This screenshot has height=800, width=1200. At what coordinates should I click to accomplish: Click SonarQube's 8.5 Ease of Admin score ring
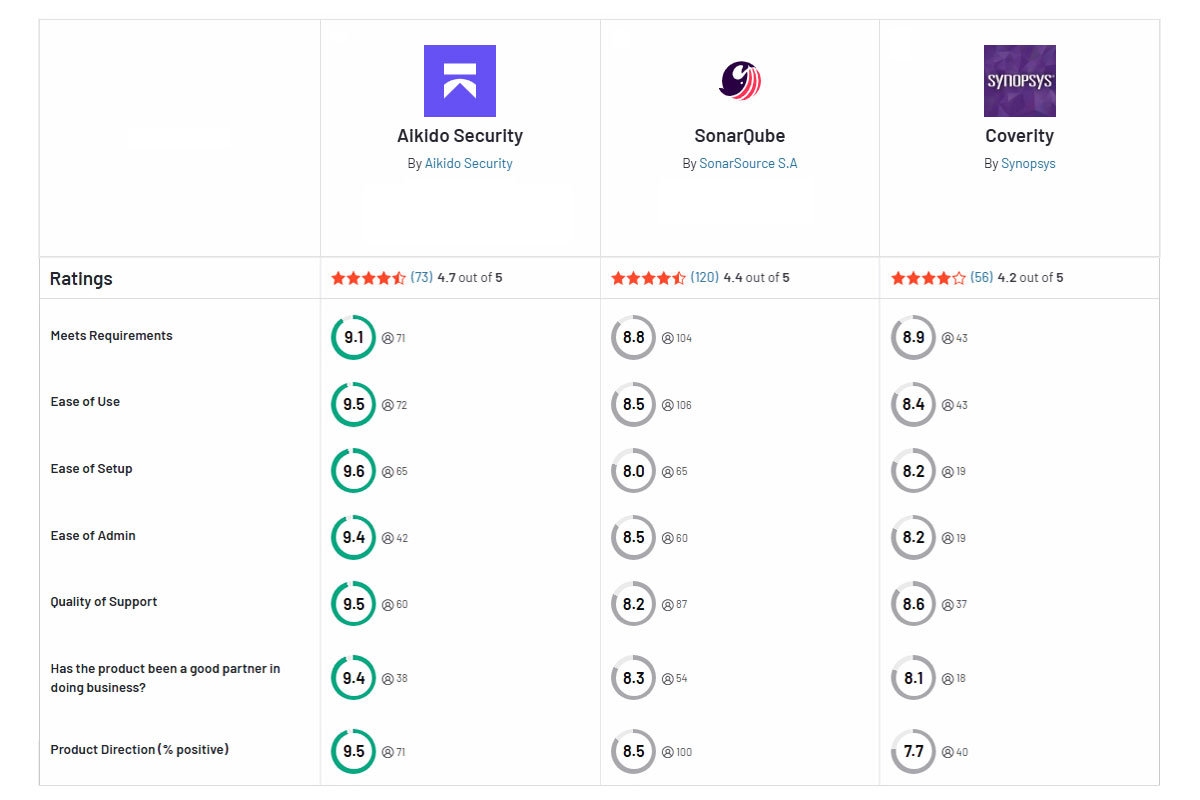pos(634,538)
